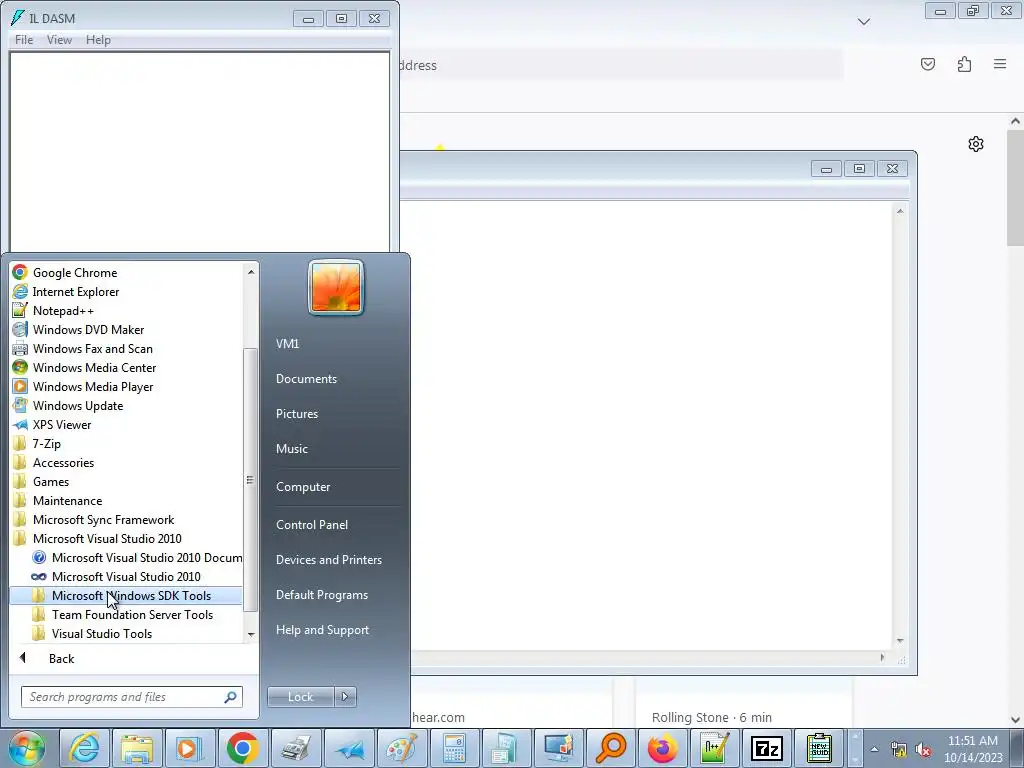This screenshot has height=768, width=1024.
Task: Expand the Microsoft Sync Framework folder
Action: click(126, 519)
